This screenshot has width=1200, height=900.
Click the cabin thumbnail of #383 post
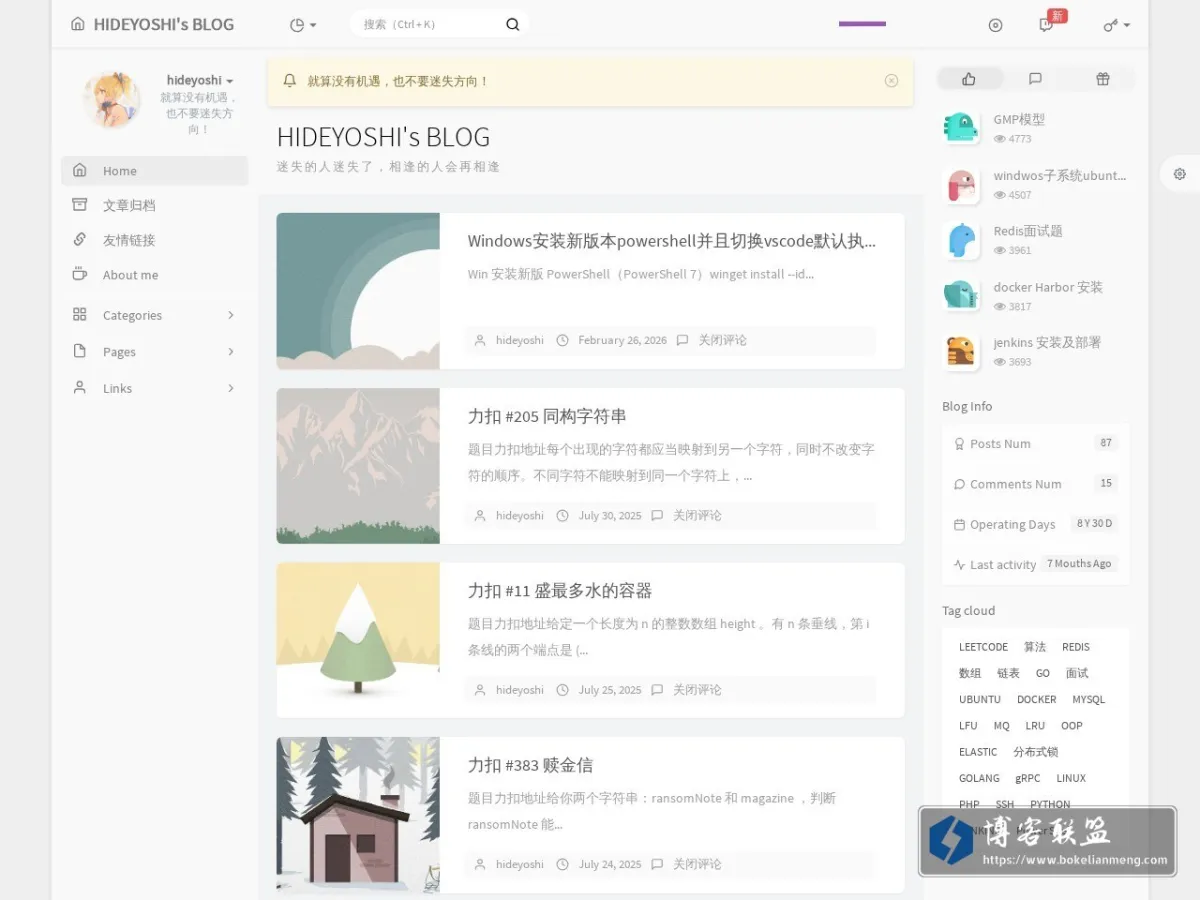click(x=358, y=815)
